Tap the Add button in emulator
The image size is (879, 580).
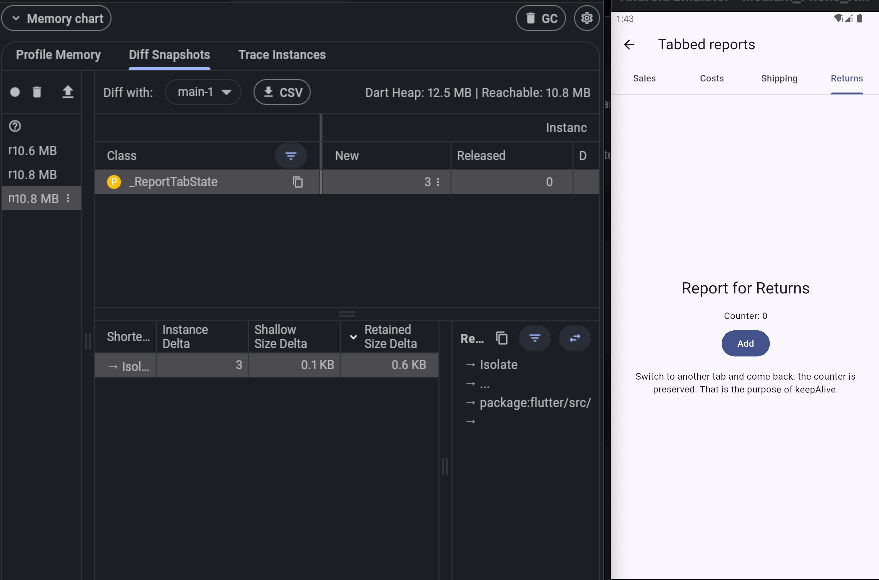(x=746, y=344)
